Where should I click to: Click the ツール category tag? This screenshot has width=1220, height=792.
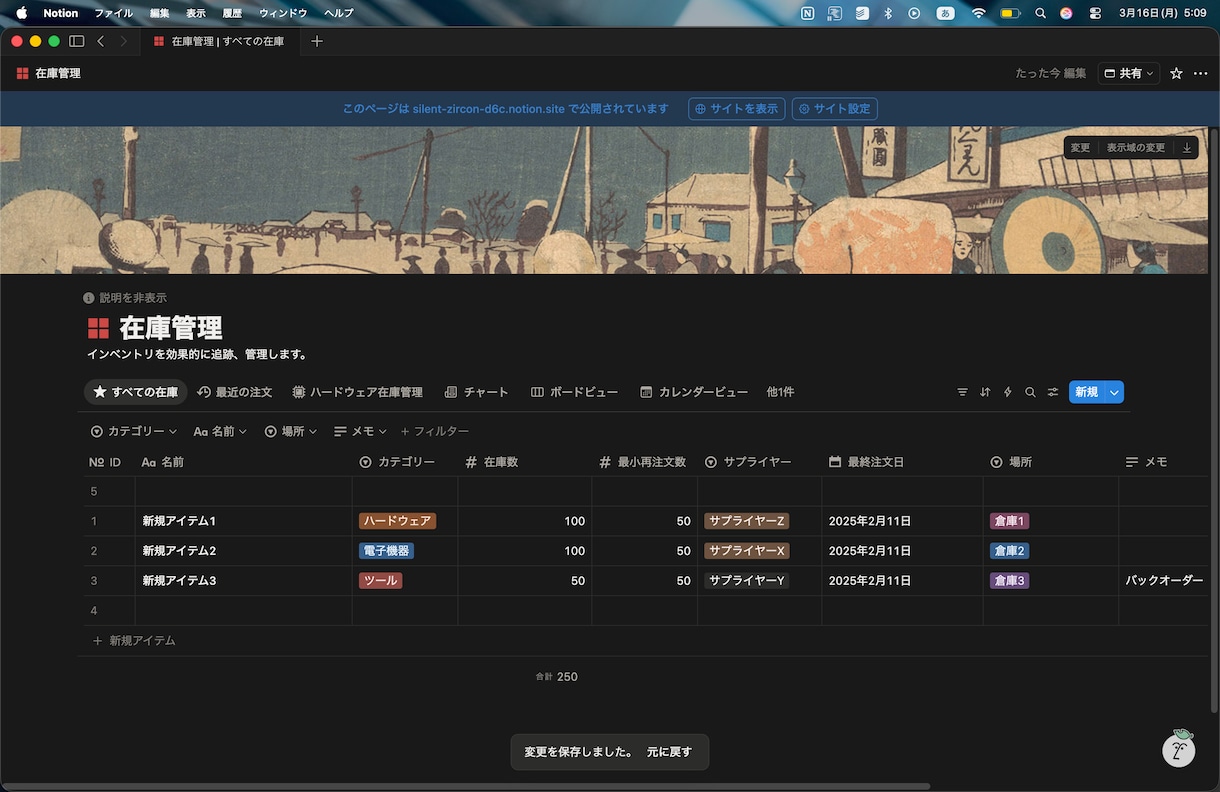(x=380, y=581)
